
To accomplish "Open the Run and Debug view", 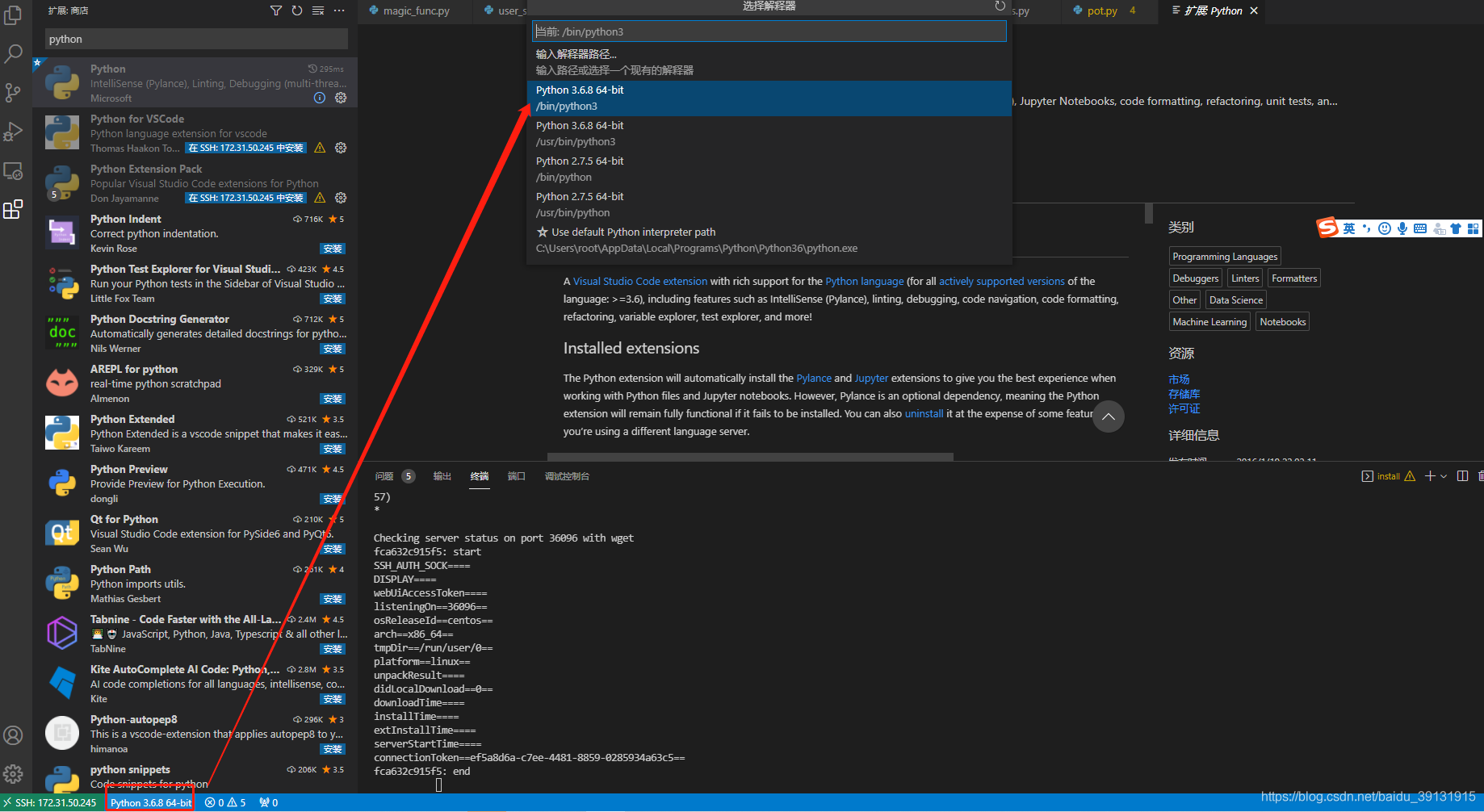I will [13, 132].
